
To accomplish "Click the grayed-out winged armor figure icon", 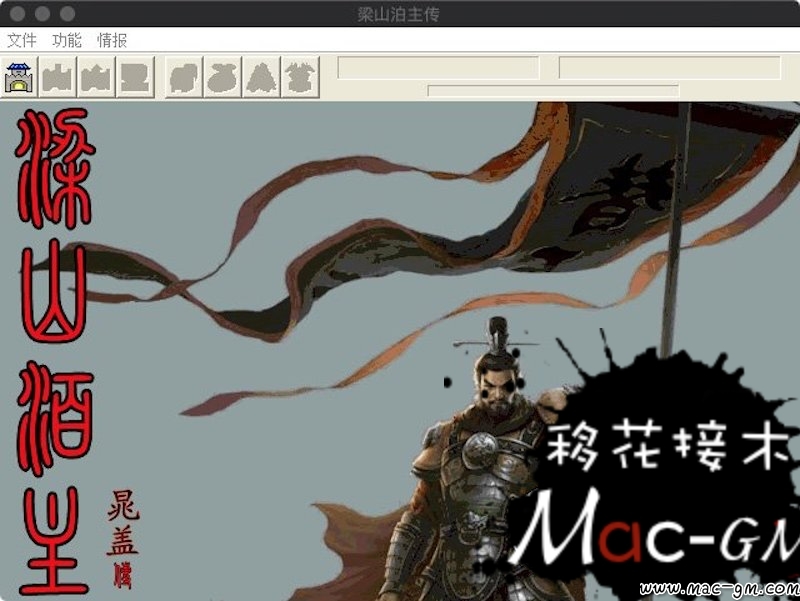I will pyautogui.click(x=301, y=77).
